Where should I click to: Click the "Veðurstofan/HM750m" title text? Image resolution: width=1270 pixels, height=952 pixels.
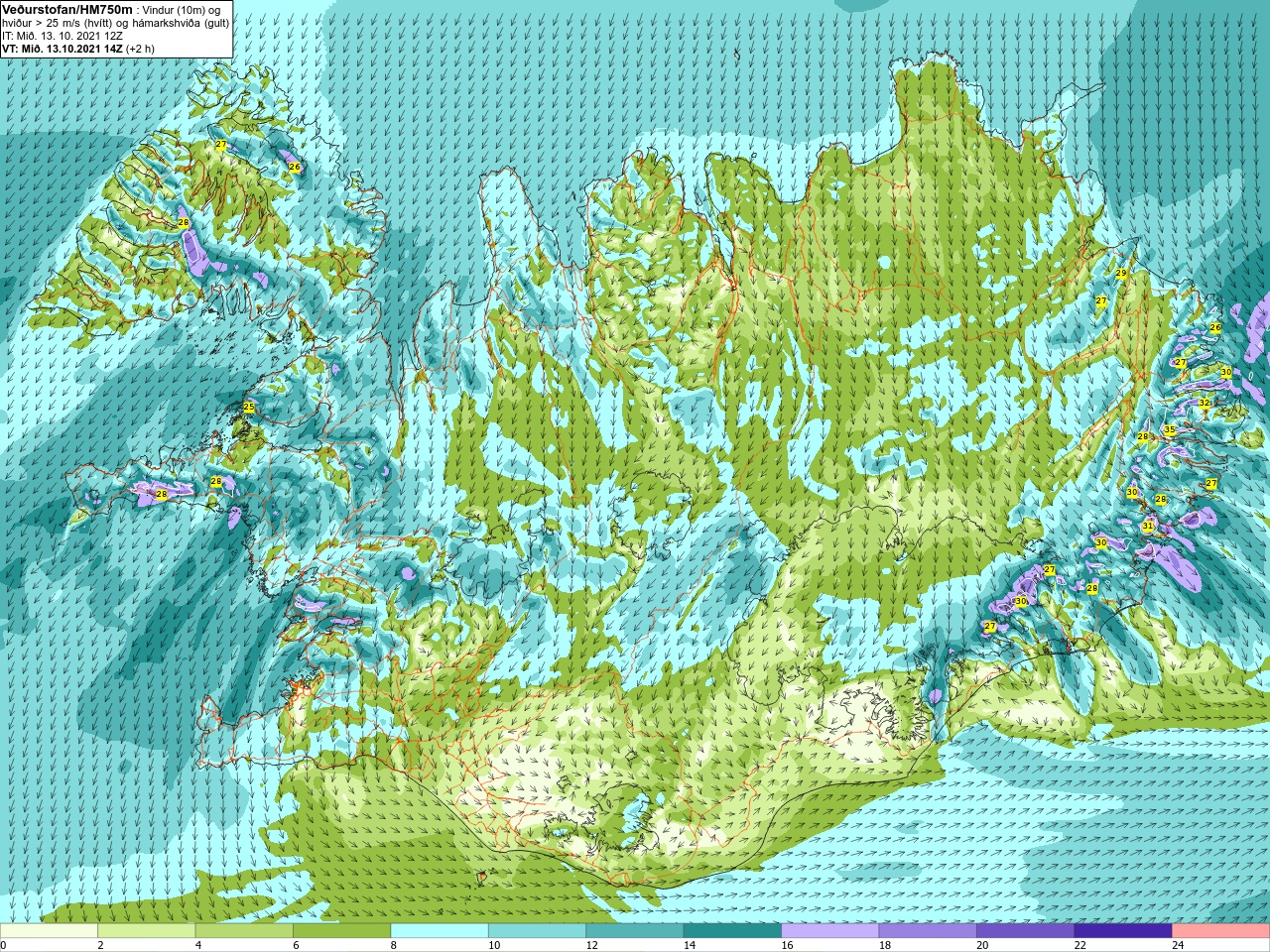click(x=67, y=10)
